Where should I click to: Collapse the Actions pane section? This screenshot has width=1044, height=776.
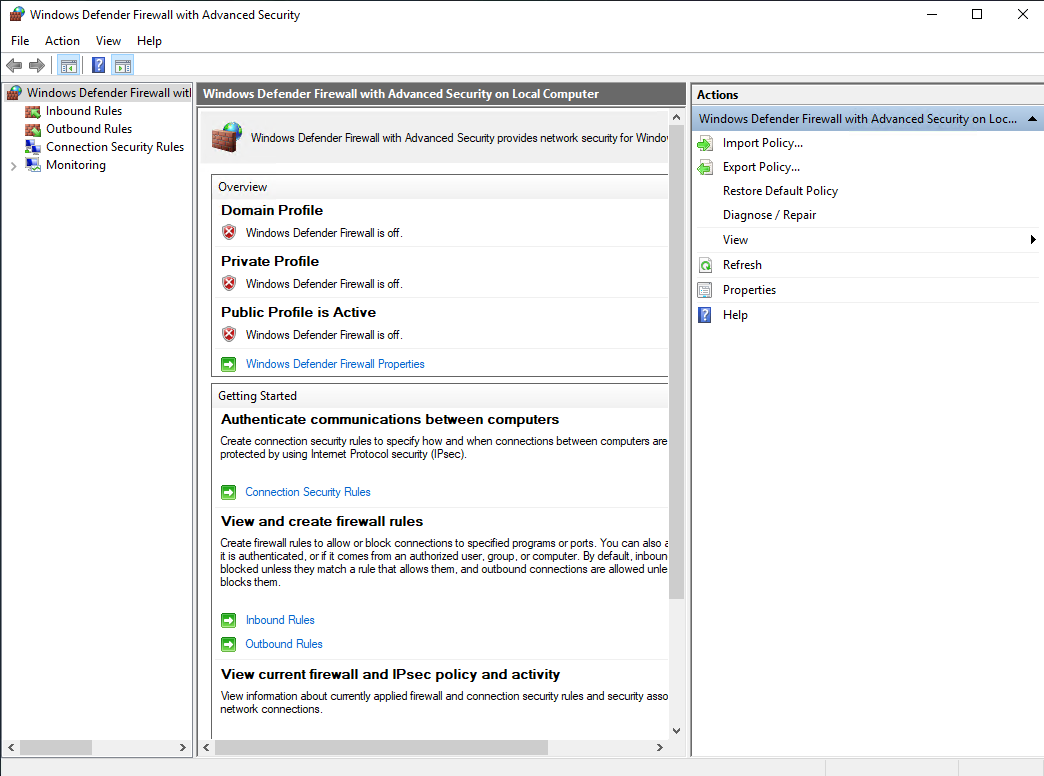(1034, 118)
